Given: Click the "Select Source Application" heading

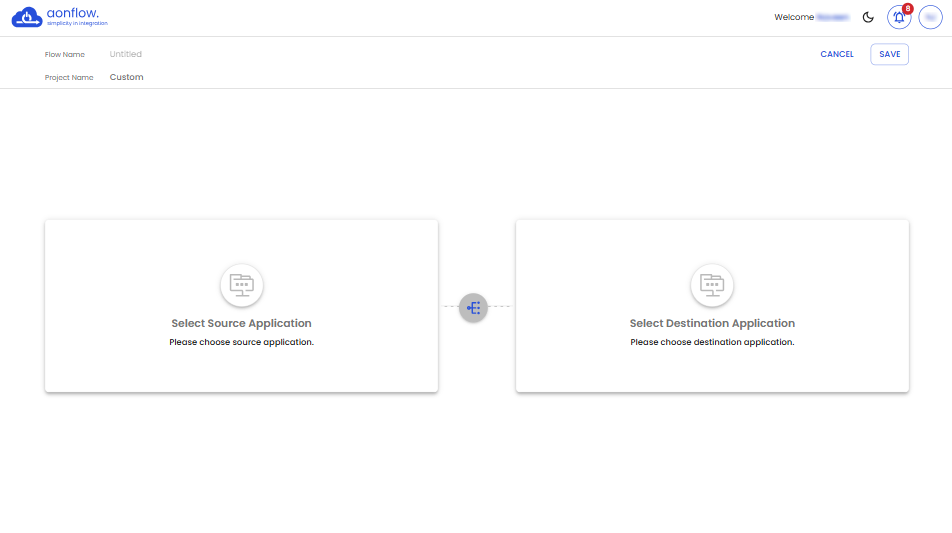Looking at the screenshot, I should 241,324.
